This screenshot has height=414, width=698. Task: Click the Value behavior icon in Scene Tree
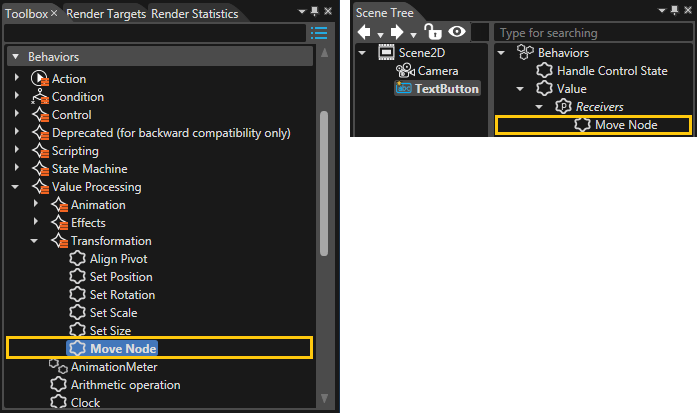coord(544,89)
